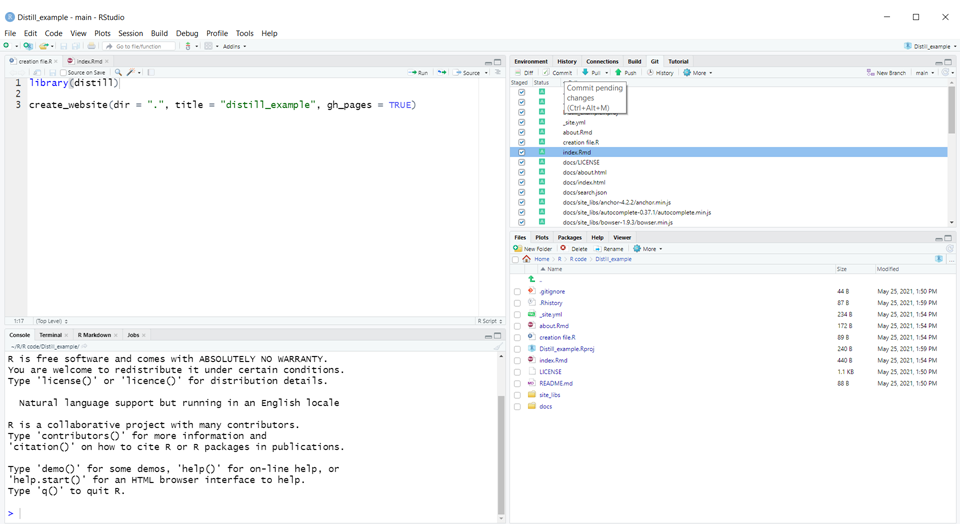Image resolution: width=960 pixels, height=524 pixels.
Task: Close the creation file.R tab
Action: pyautogui.click(x=56, y=61)
